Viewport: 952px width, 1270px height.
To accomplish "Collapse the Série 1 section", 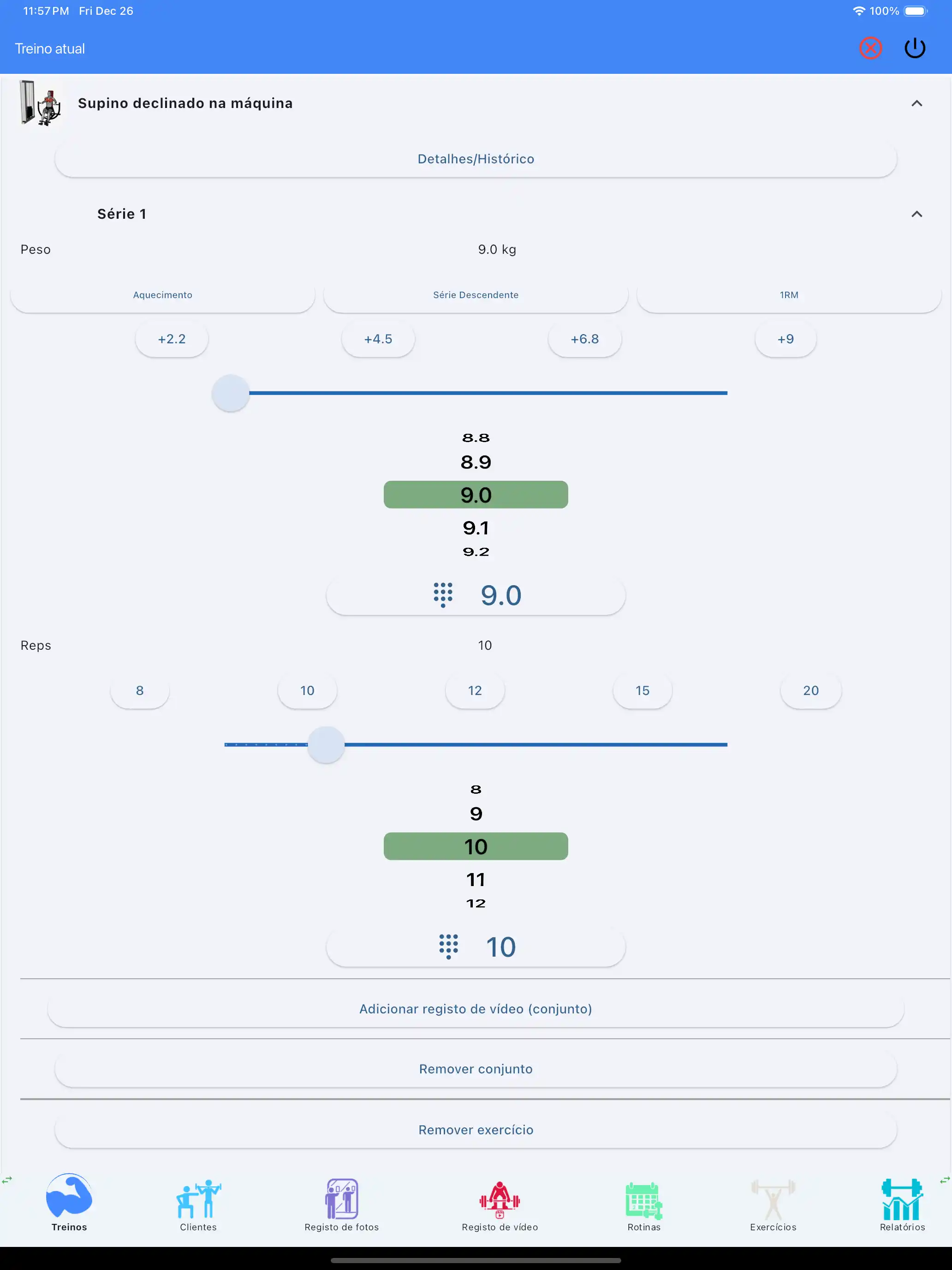I will tap(916, 214).
